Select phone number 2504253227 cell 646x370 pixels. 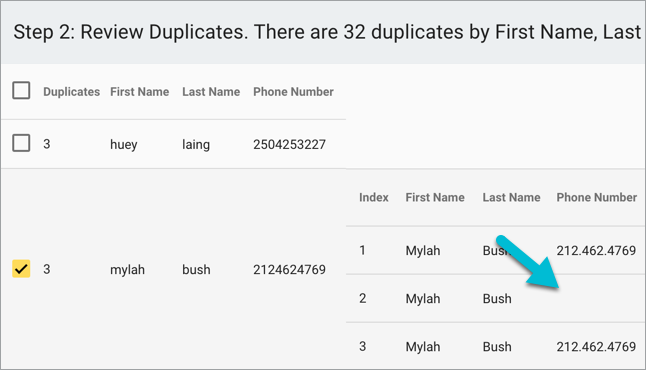point(289,145)
